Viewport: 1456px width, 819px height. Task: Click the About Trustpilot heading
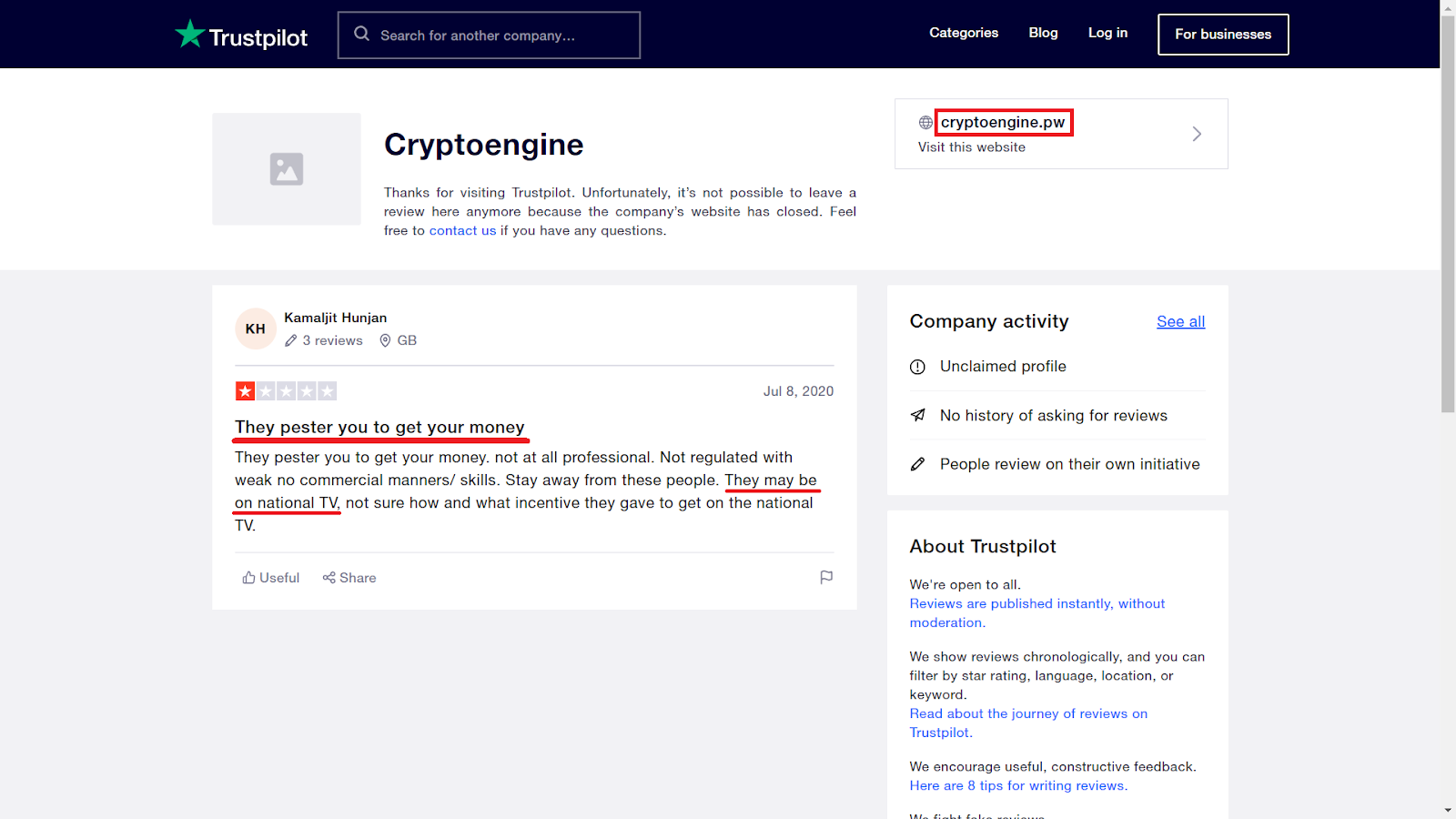983,546
